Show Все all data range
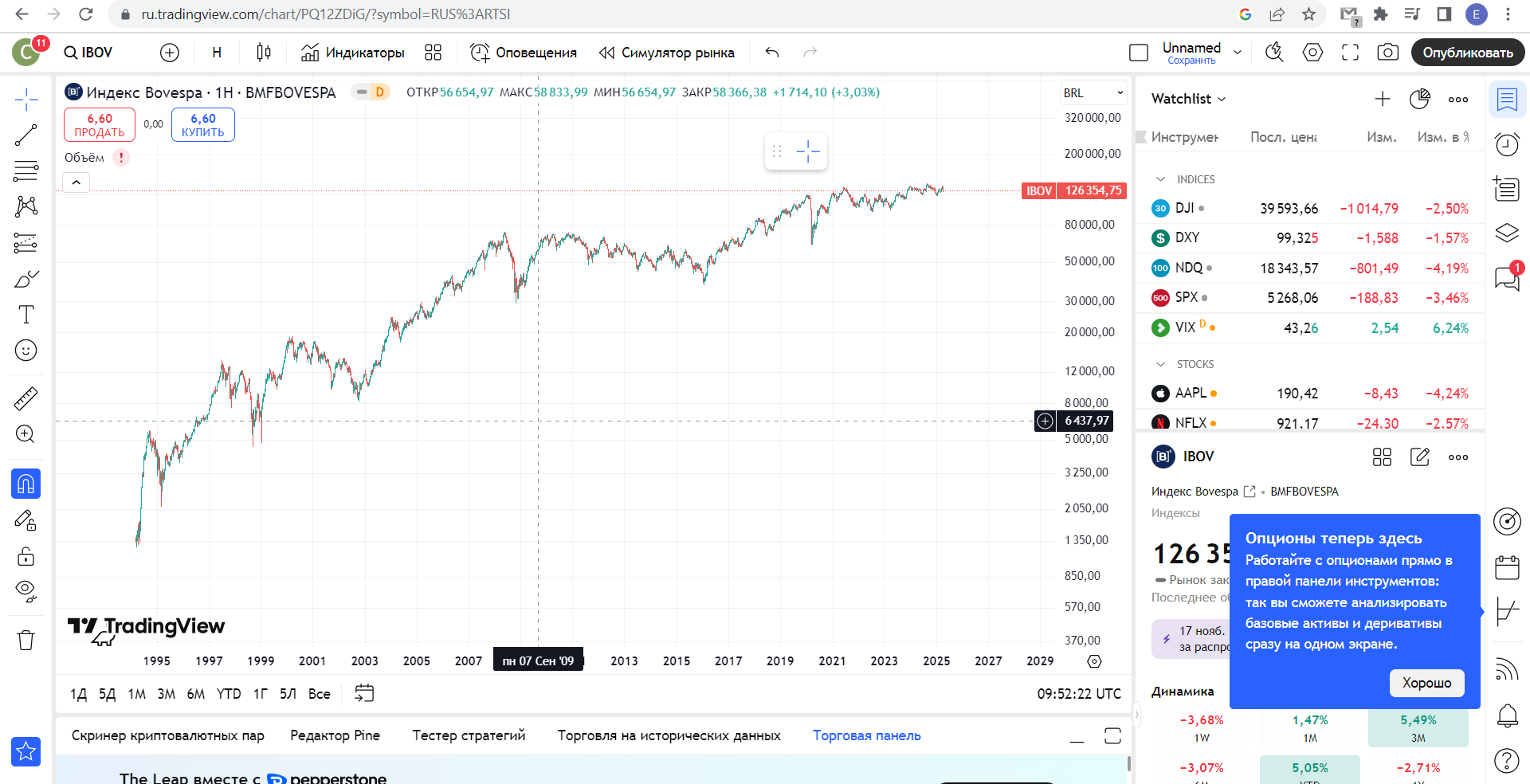The height and width of the screenshot is (784, 1530). coord(319,694)
